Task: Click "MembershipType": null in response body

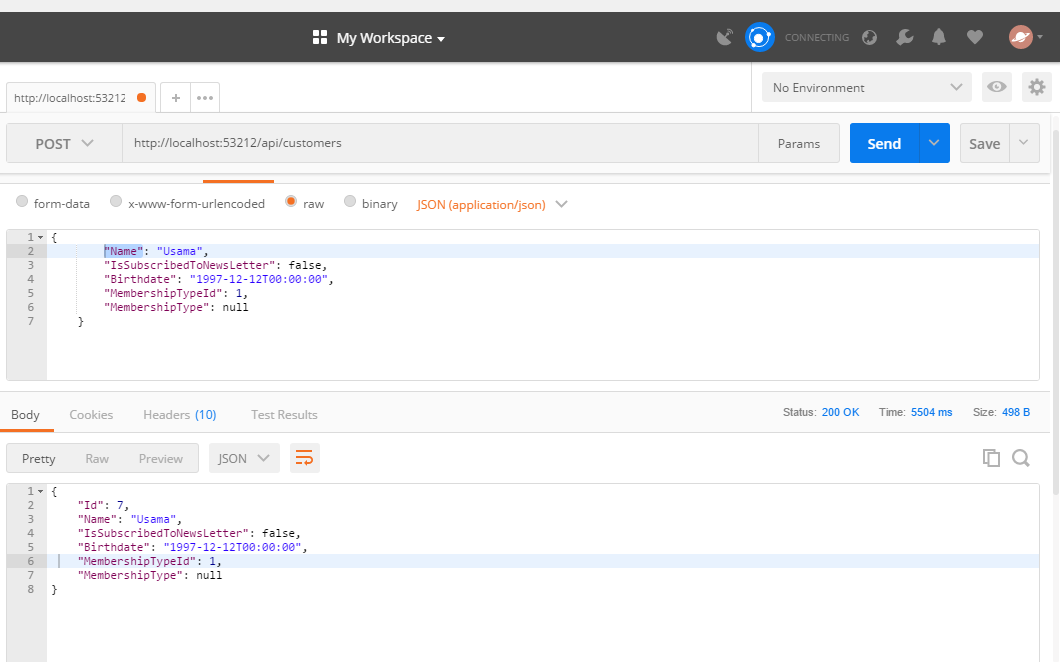Action: (149, 575)
